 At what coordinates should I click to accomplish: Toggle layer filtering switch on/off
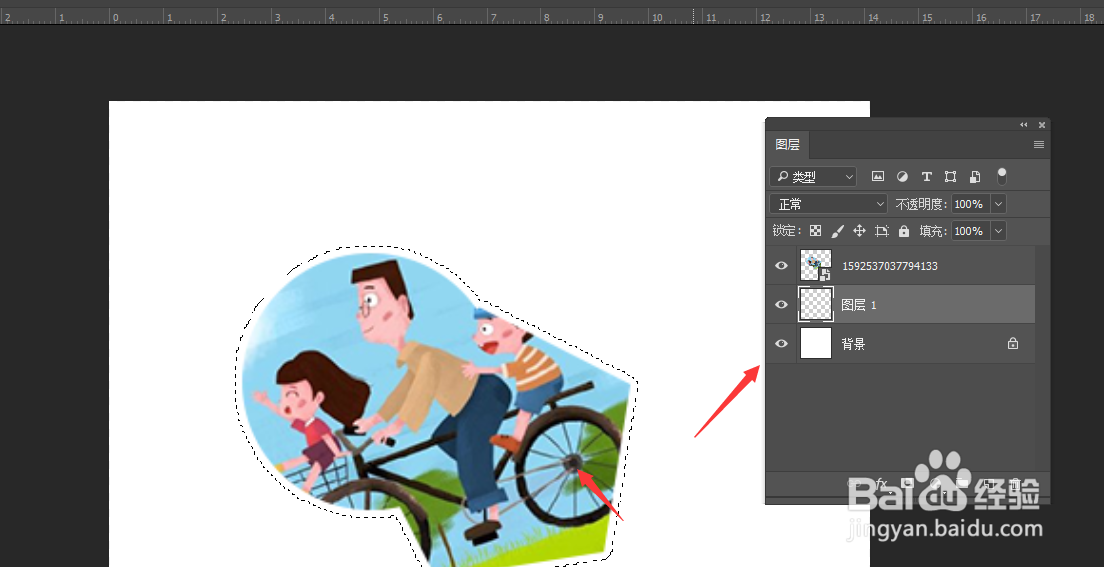point(1002,176)
